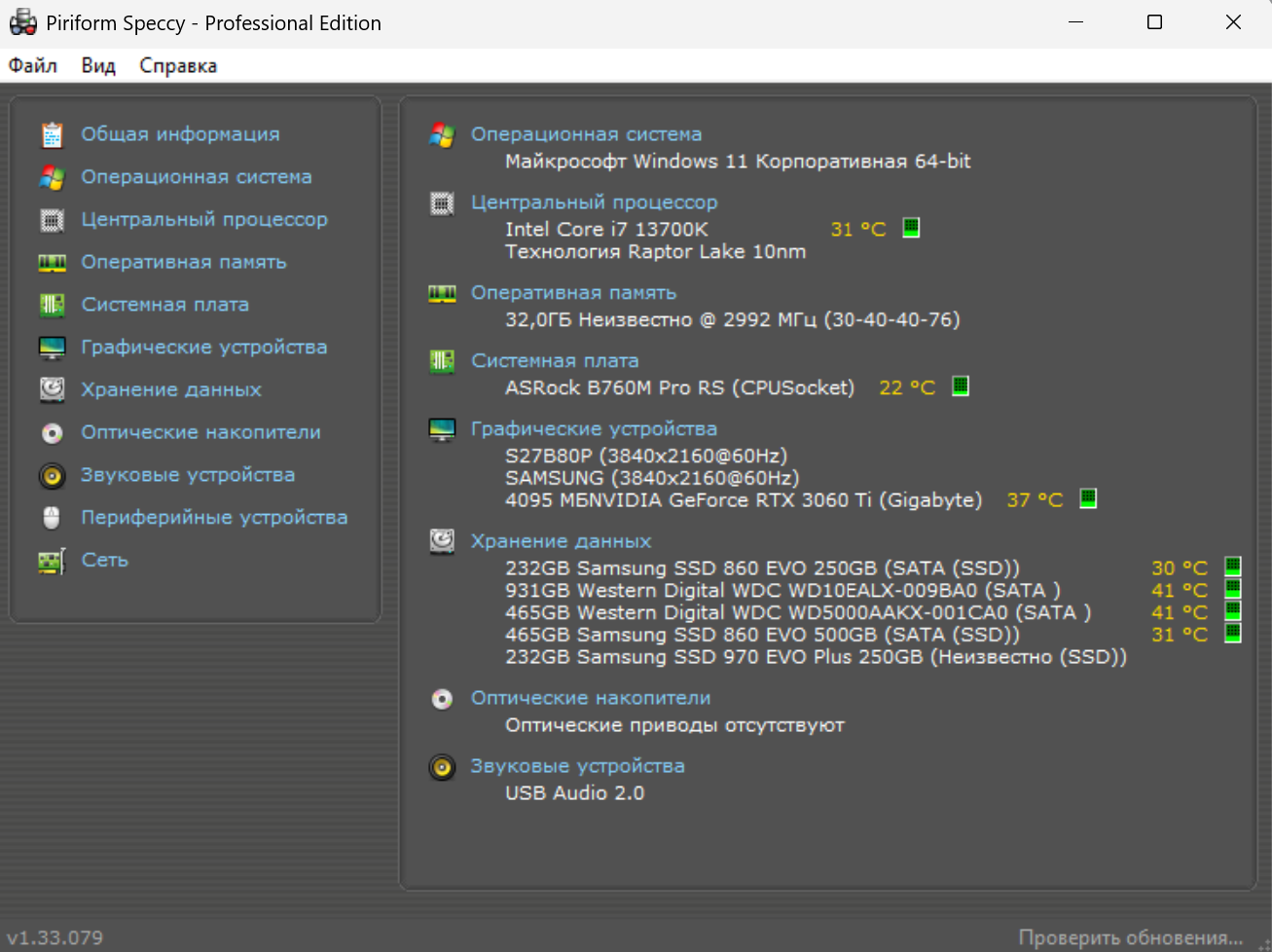Click the mouse peripherals icon in the sidebar

52,518
